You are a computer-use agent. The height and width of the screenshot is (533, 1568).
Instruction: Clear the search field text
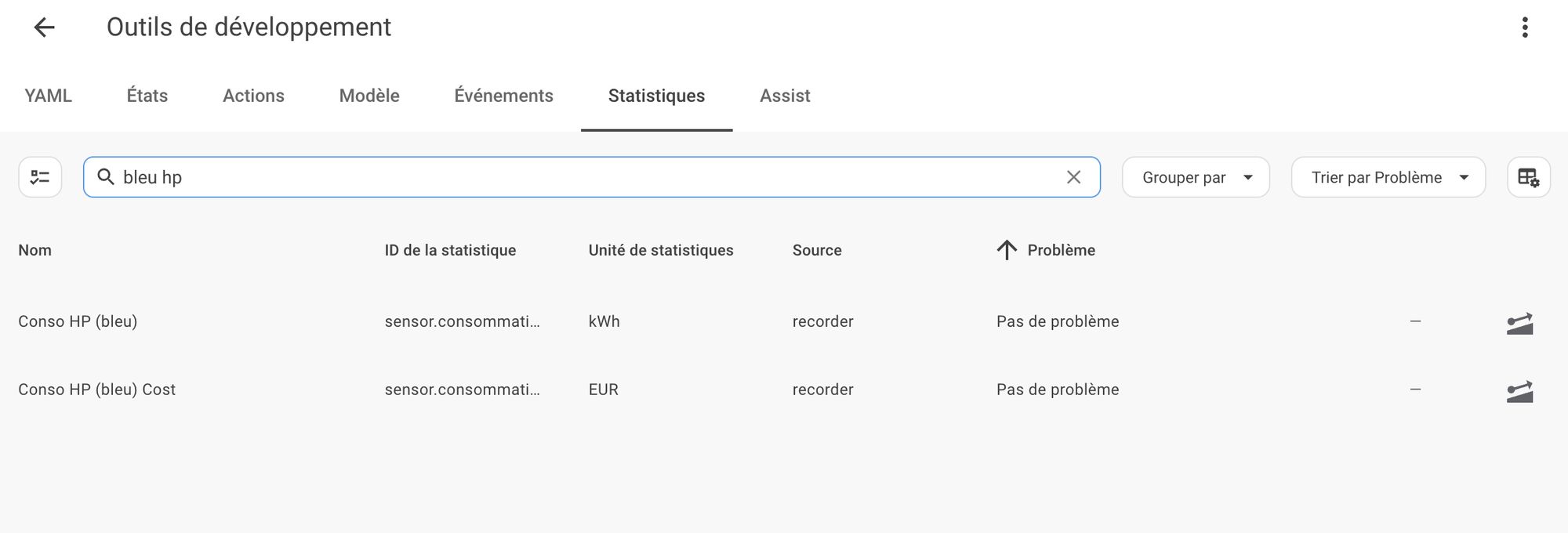coord(1073,177)
